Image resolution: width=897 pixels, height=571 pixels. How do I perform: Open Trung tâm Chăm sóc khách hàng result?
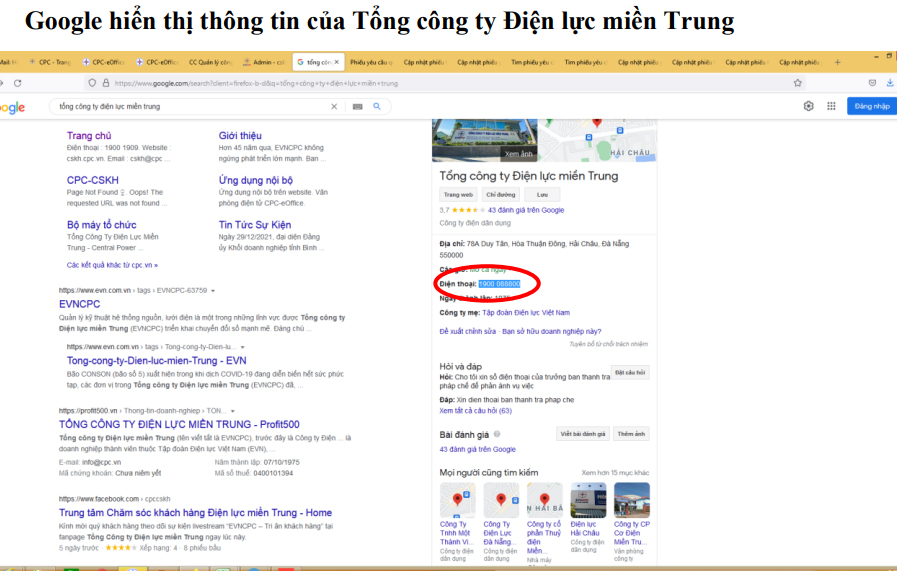tap(195, 513)
